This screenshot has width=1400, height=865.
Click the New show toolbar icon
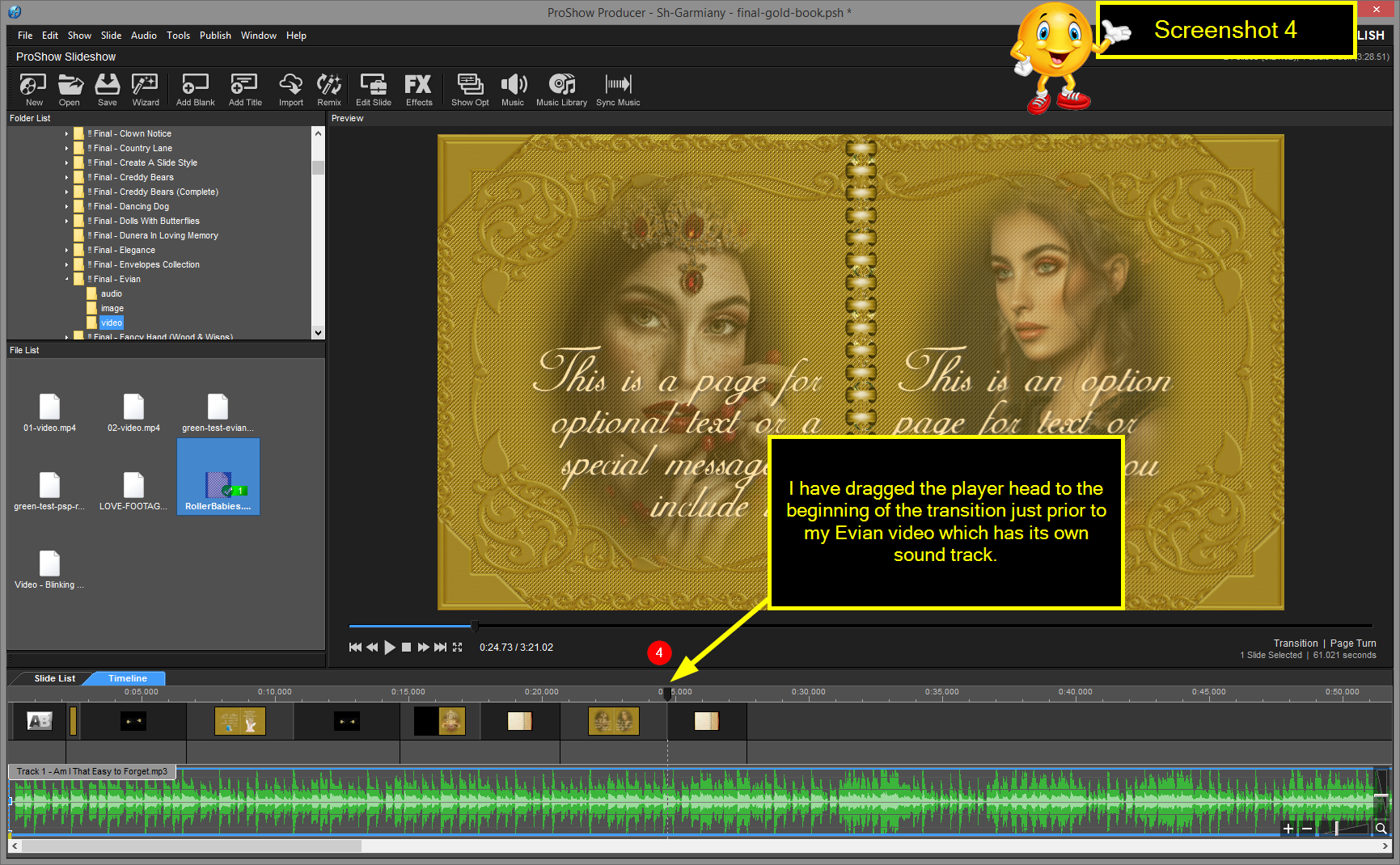click(x=33, y=89)
